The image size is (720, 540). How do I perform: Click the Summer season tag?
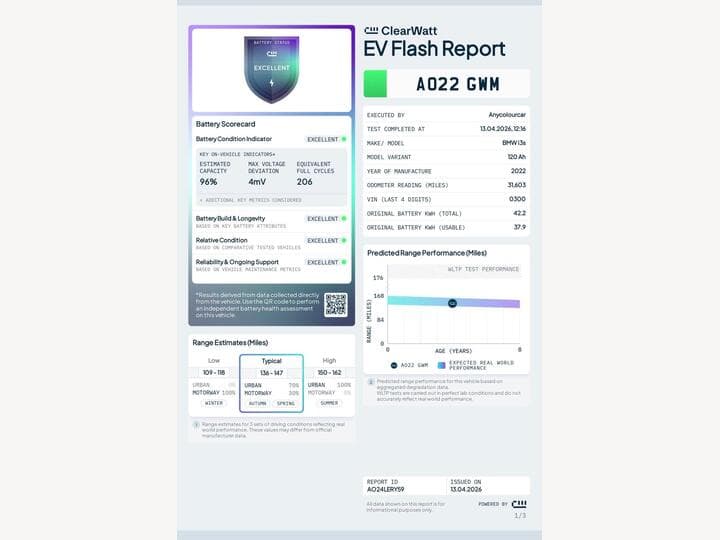click(329, 403)
